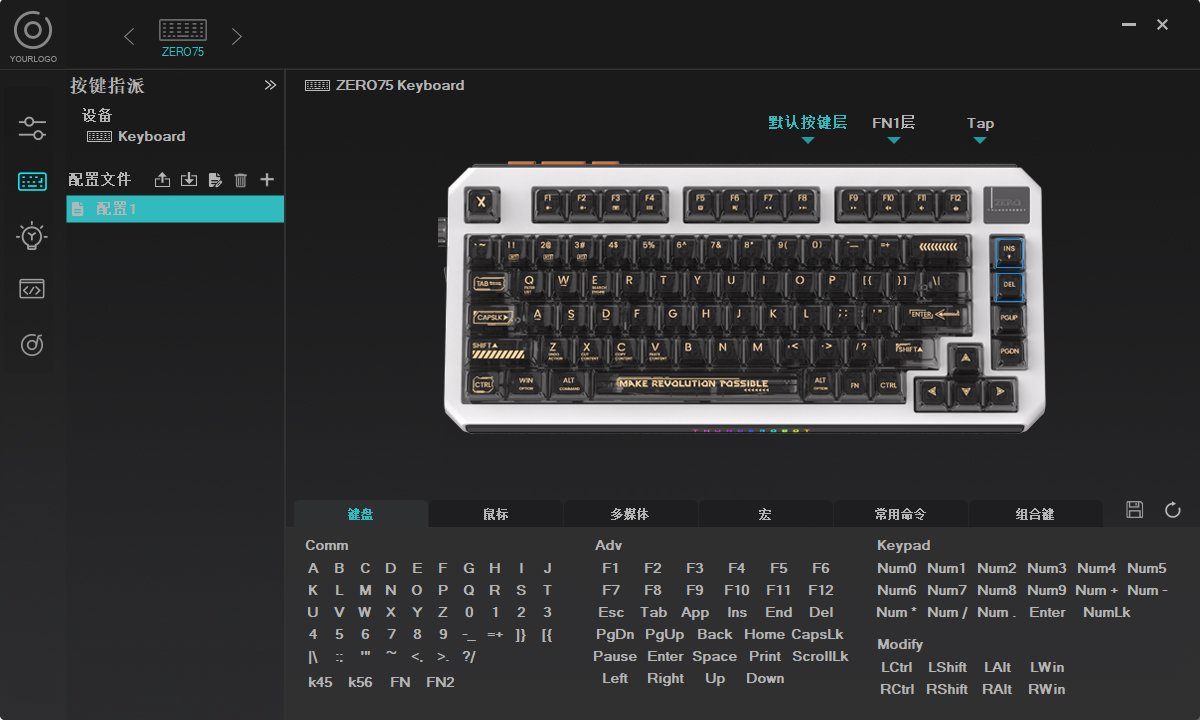Select the 配置1 profile row
The image size is (1200, 720).
pyautogui.click(x=175, y=209)
